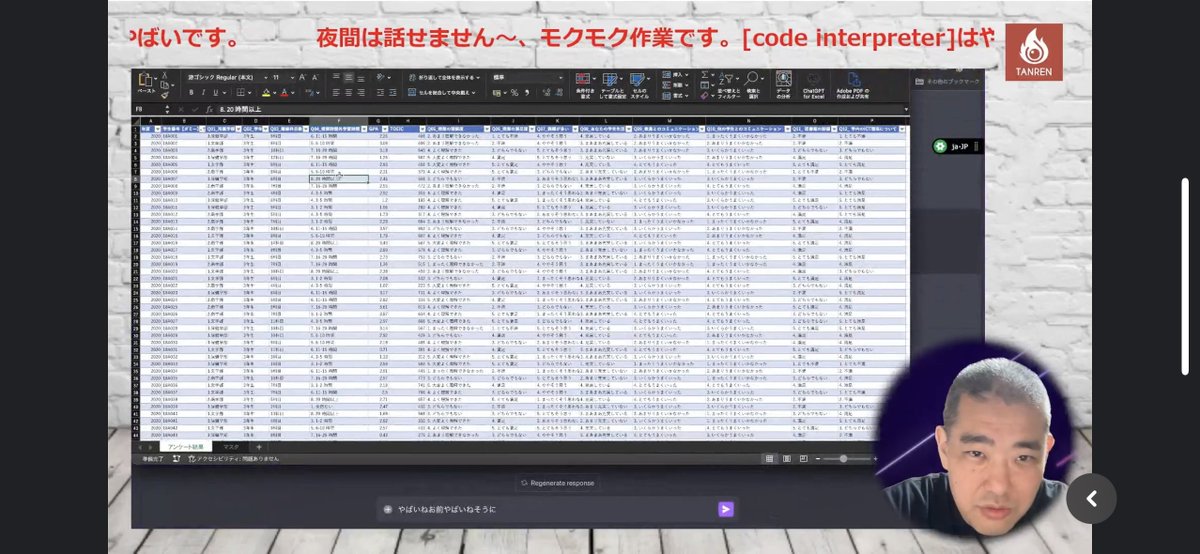Click the Paste clipboard icon
Image resolution: width=1200 pixels, height=554 pixels.
pyautogui.click(x=144, y=78)
